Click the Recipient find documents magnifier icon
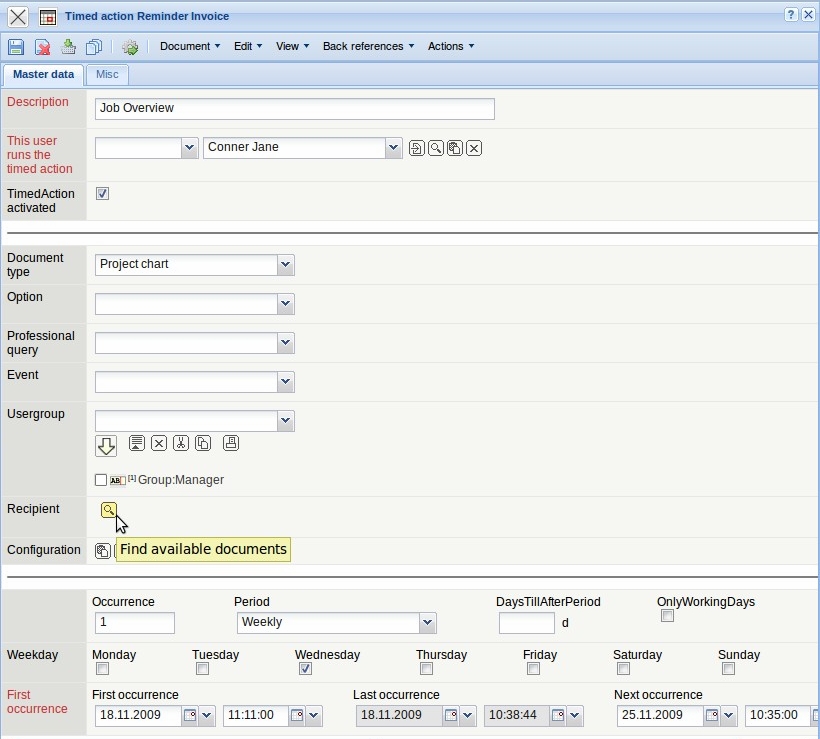Viewport: 820px width, 739px height. click(108, 510)
